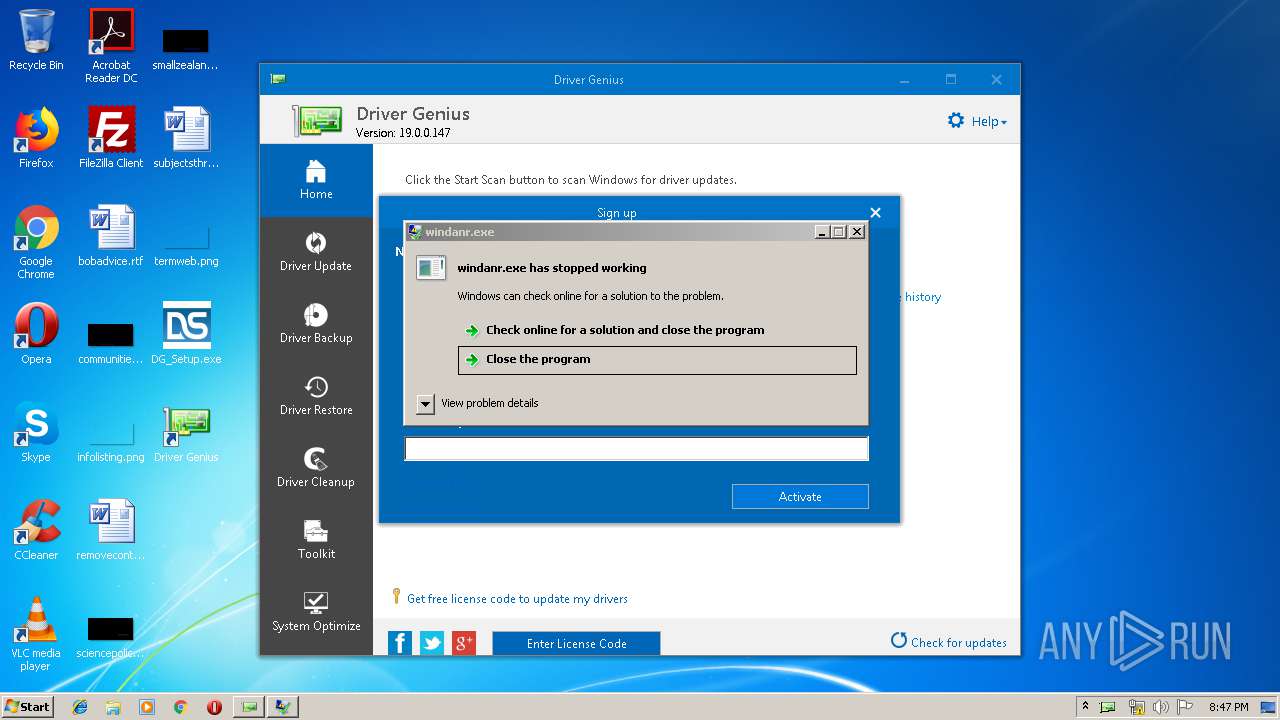Open the CCleaner desktop shortcut

[x=36, y=530]
